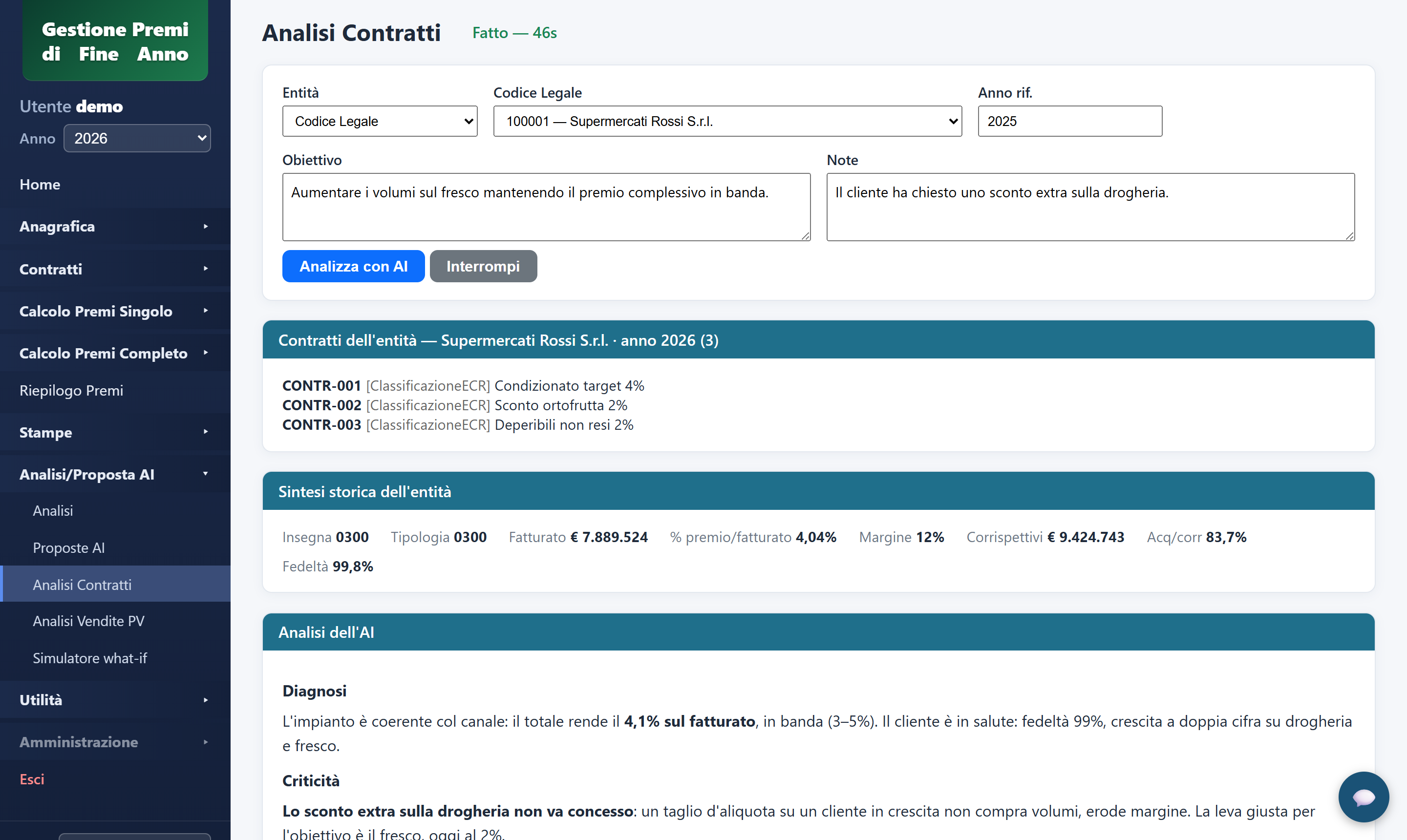The height and width of the screenshot is (840, 1407).
Task: Open Analisi Vendite PV page
Action: 115,621
